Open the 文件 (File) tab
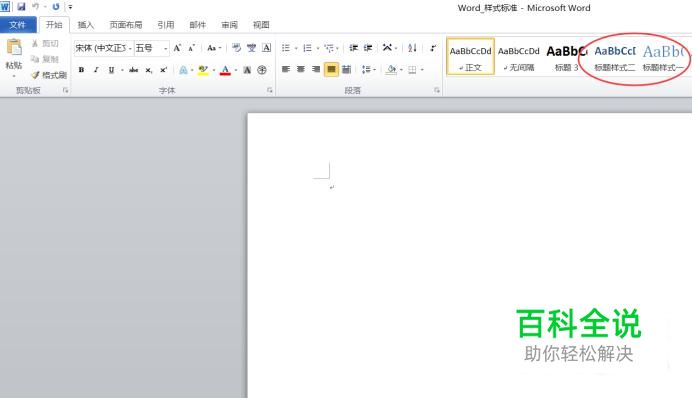 click(18, 25)
